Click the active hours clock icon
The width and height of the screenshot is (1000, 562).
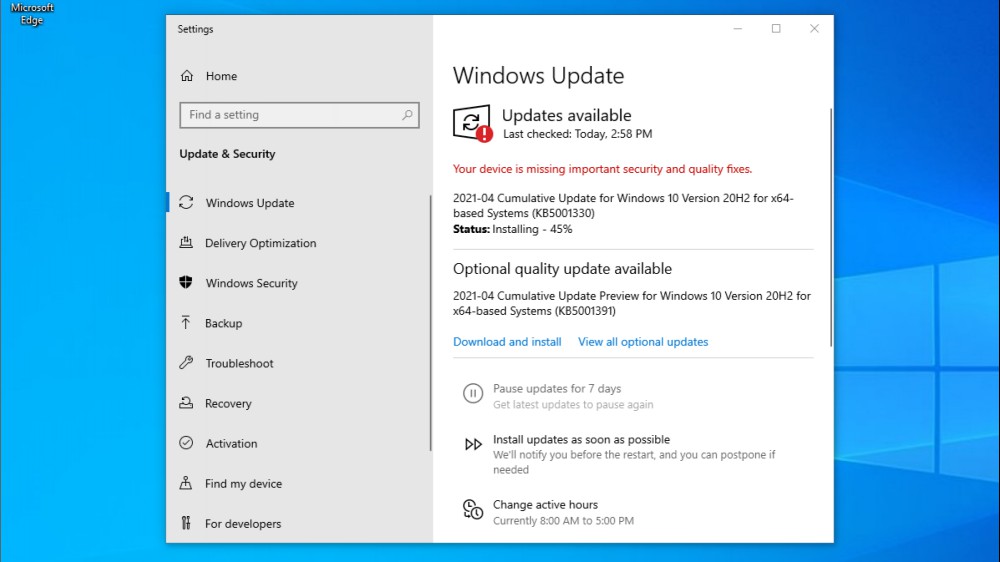[x=473, y=509]
